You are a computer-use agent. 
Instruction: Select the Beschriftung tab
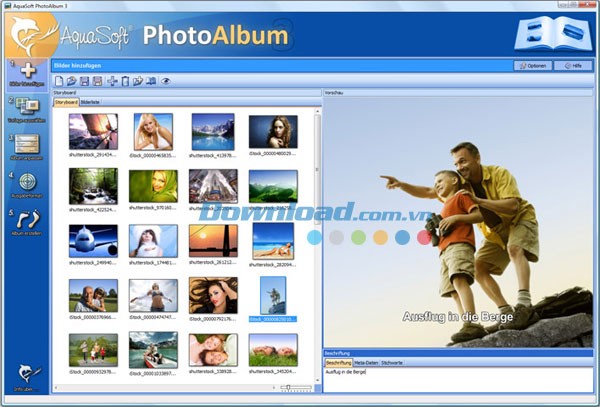(x=338, y=363)
